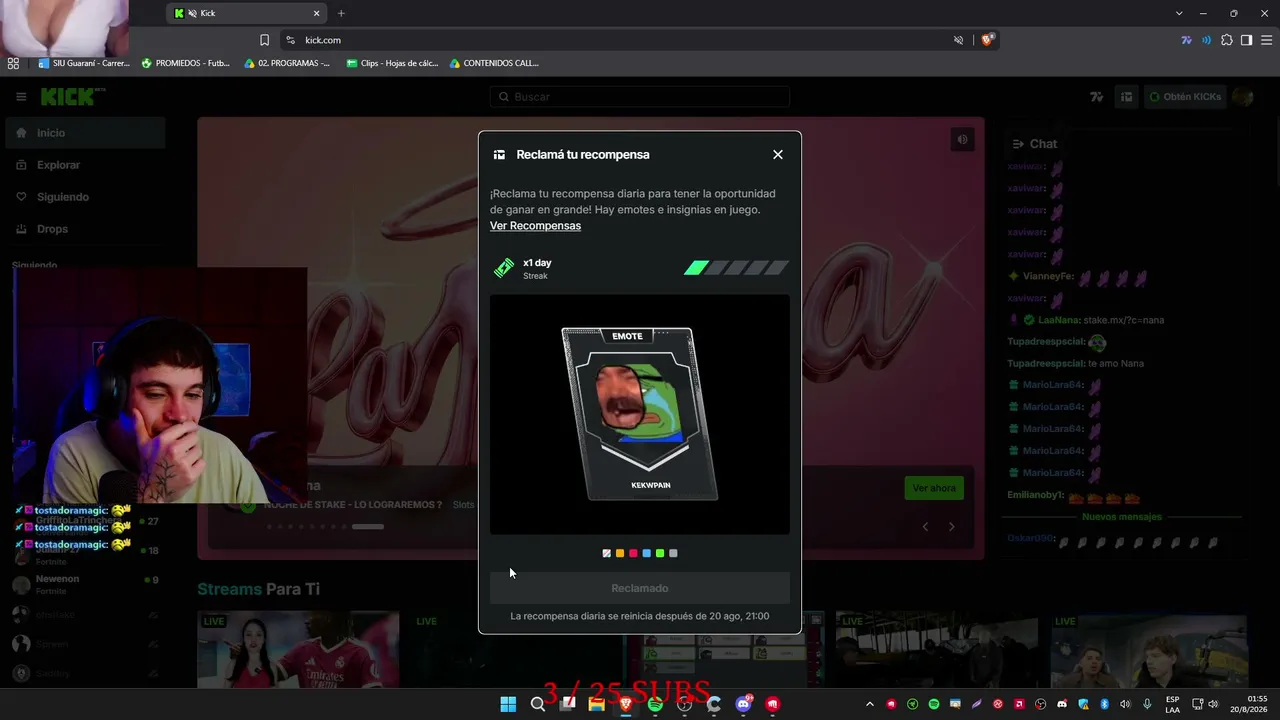Toggle the browser sidebar panel
The width and height of the screenshot is (1280, 720).
[x=1246, y=40]
